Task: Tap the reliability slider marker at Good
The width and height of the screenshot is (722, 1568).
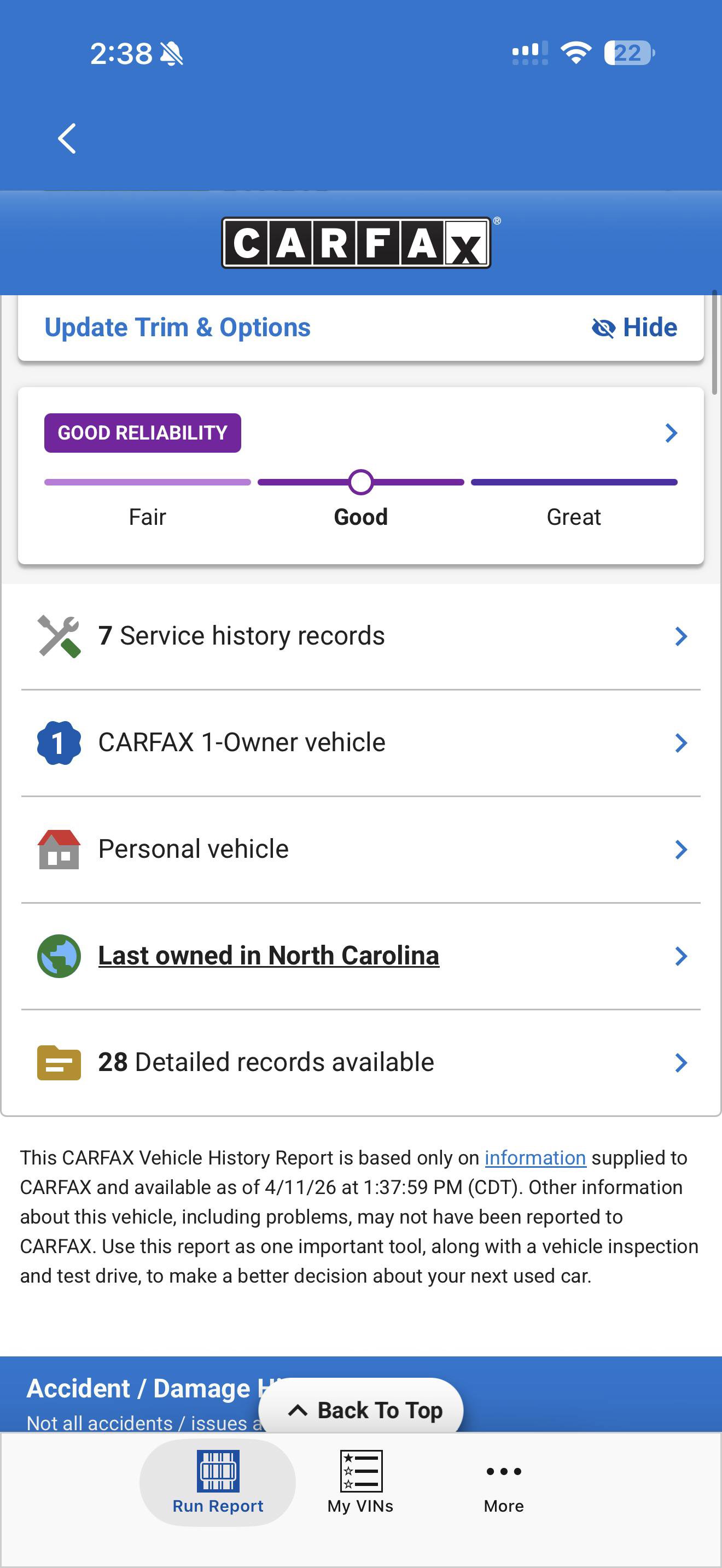Action: (x=361, y=482)
